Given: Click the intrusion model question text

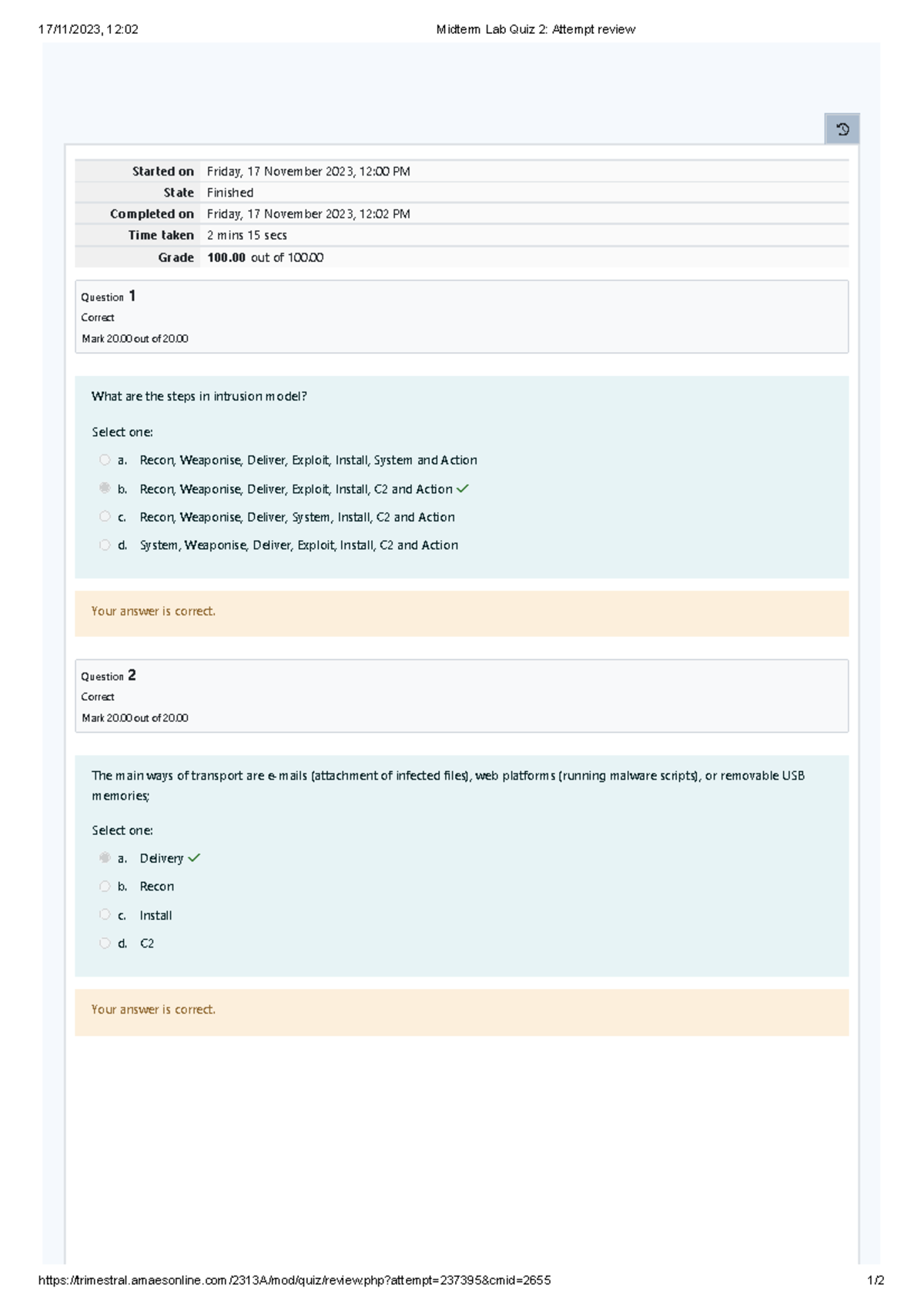Looking at the screenshot, I should (x=199, y=397).
